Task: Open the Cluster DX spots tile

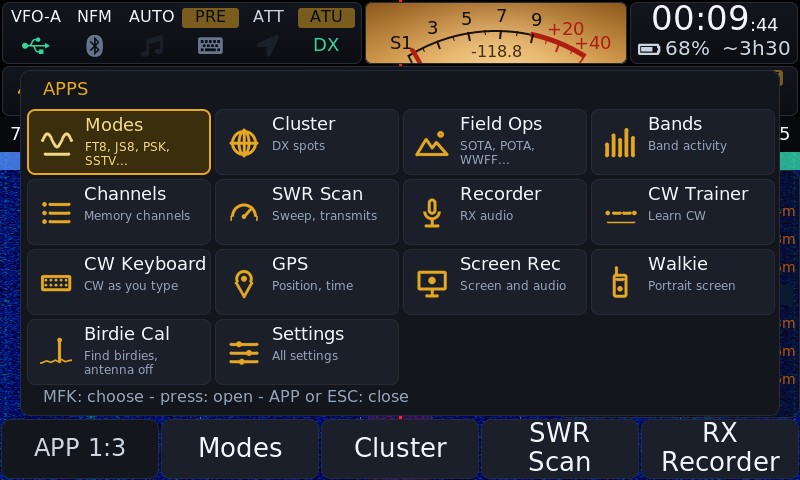Action: click(x=307, y=142)
